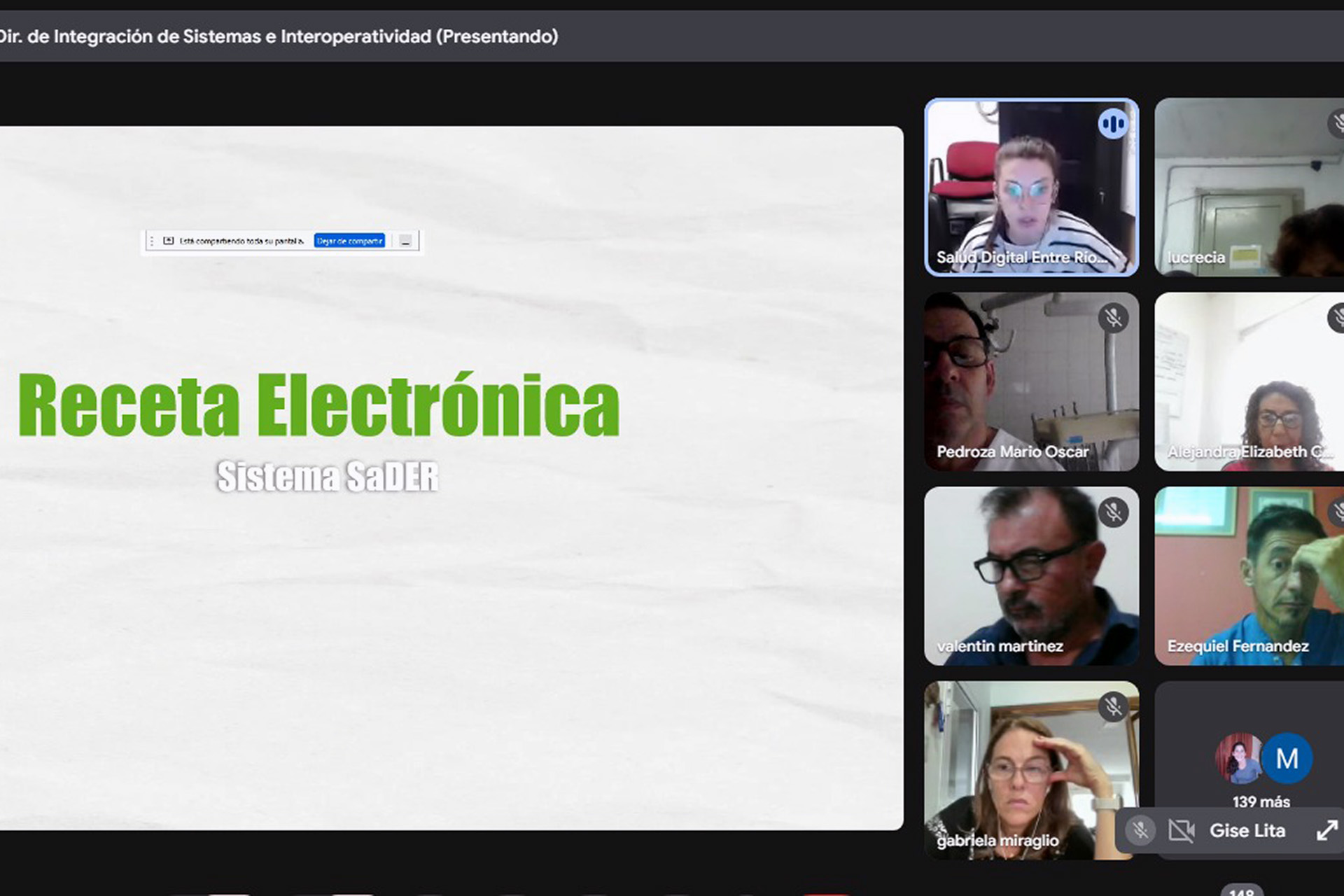Select the Alejandra Elizabeth video tile

1249,381
